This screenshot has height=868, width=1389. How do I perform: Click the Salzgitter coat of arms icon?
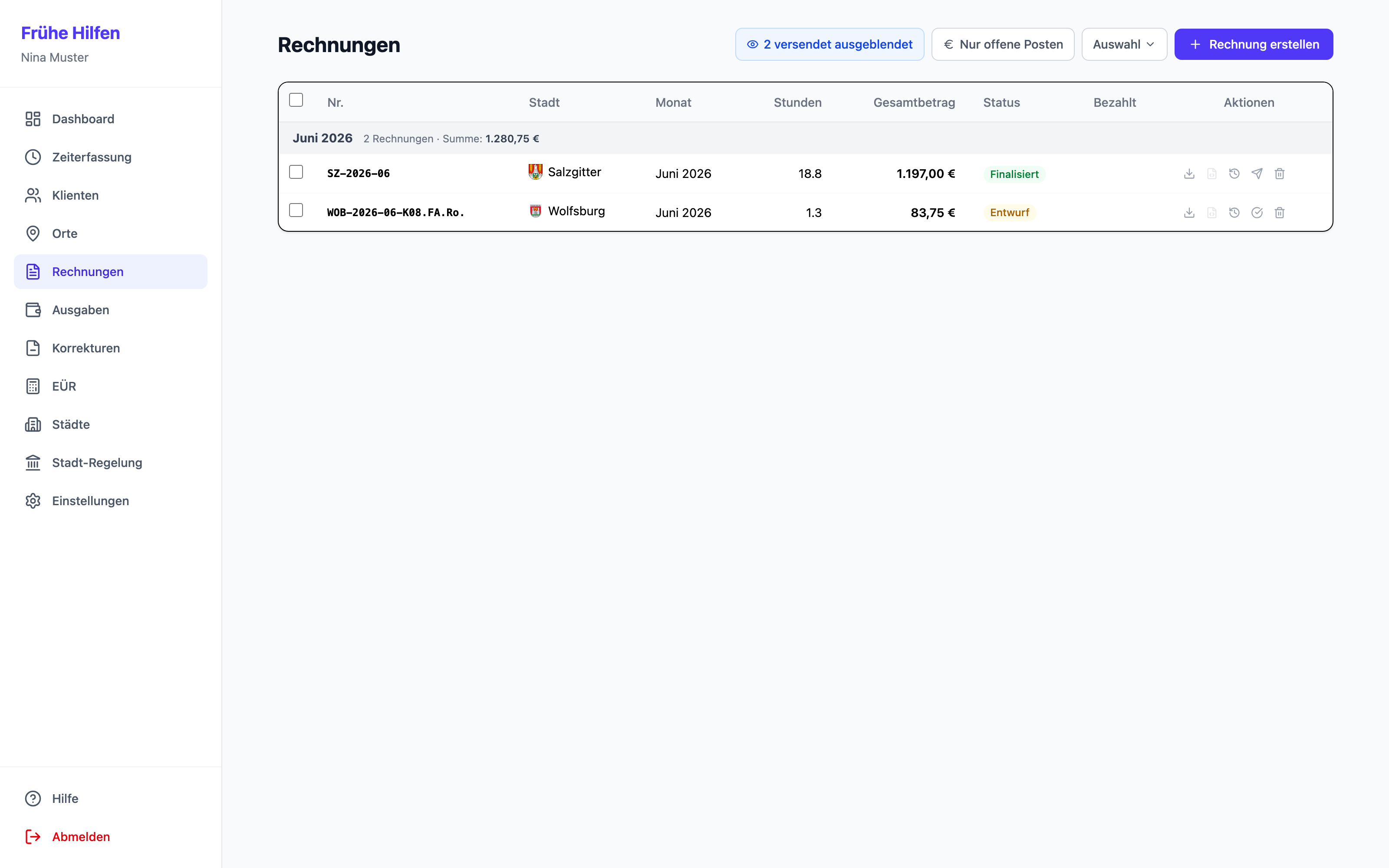click(536, 172)
